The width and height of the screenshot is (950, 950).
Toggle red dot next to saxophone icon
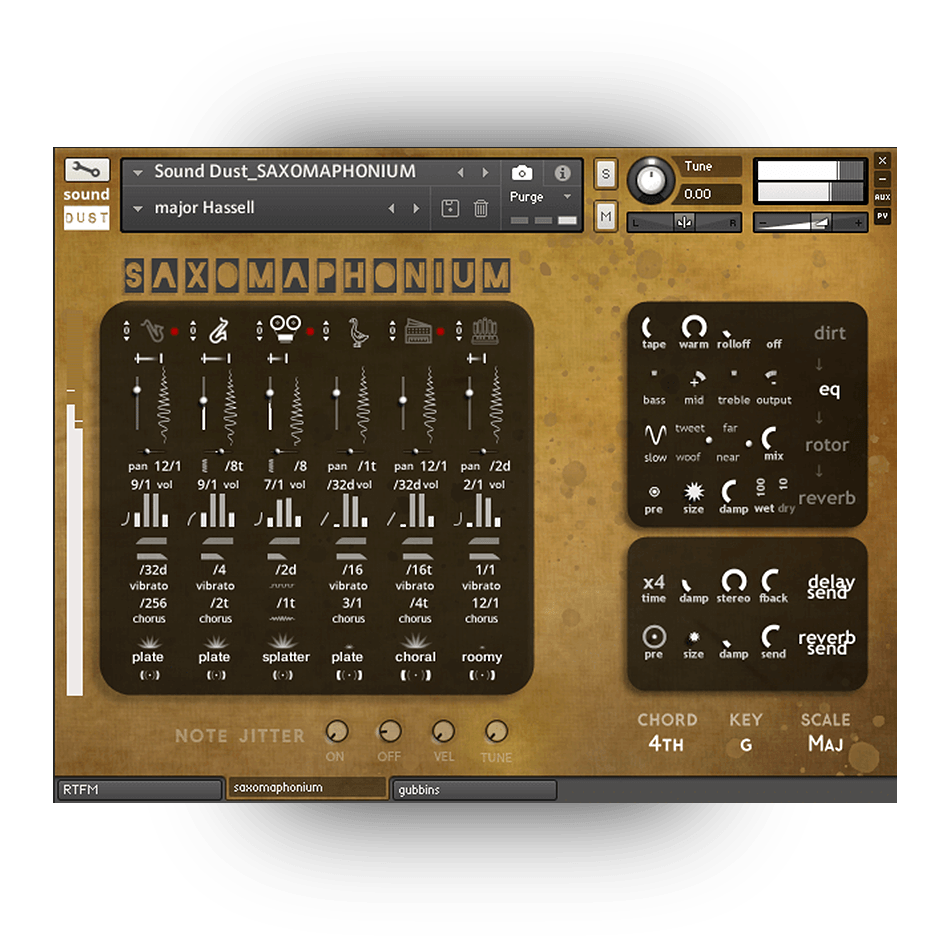174,331
